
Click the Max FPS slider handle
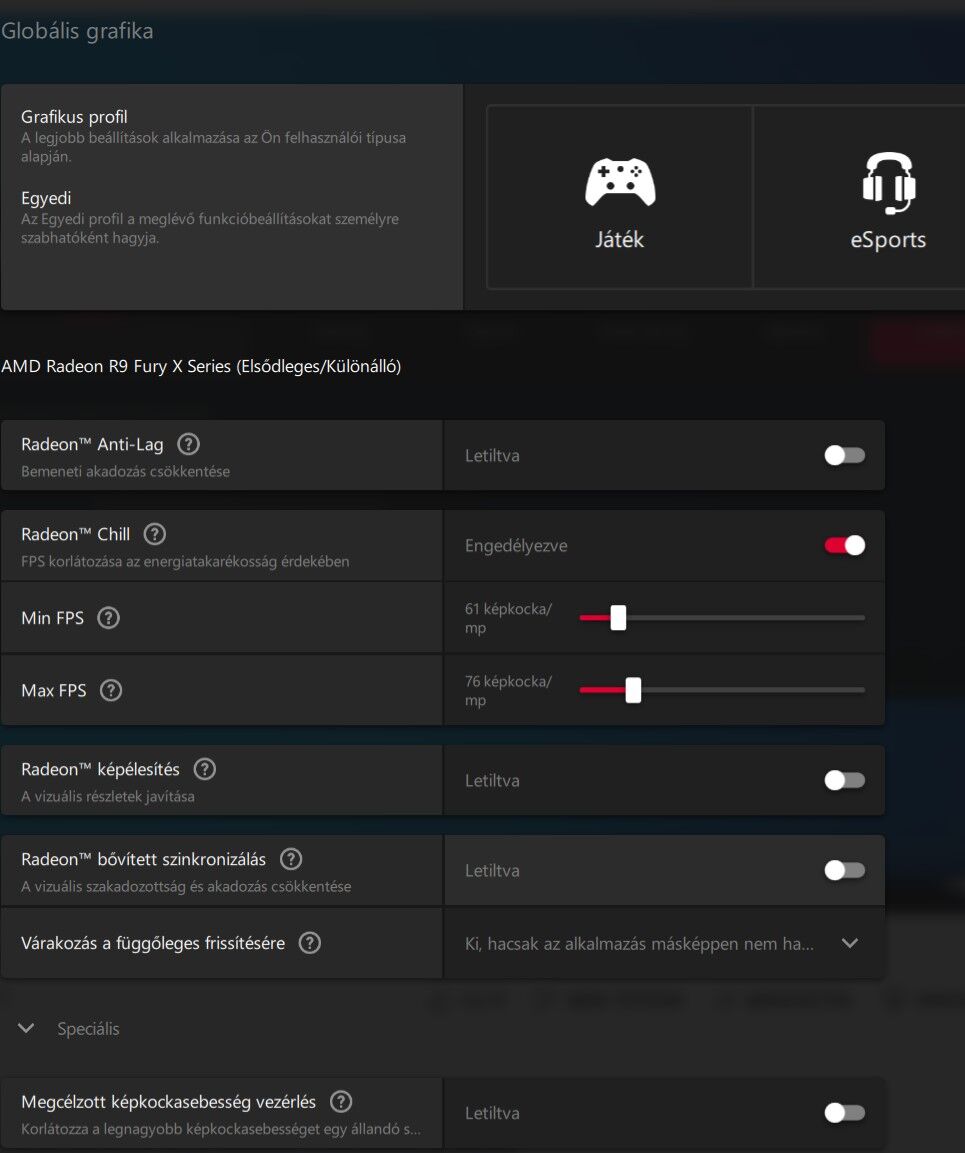click(633, 690)
